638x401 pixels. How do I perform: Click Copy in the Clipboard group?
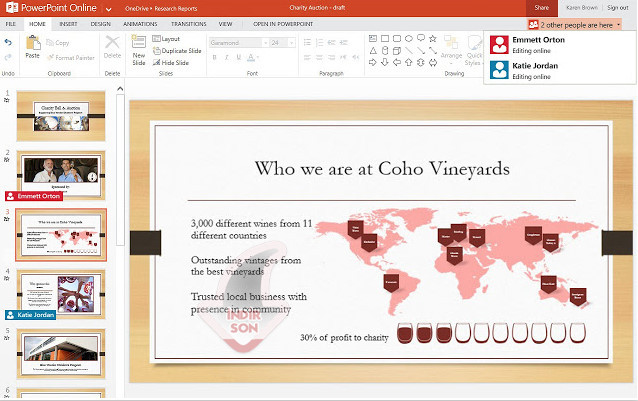pos(58,43)
